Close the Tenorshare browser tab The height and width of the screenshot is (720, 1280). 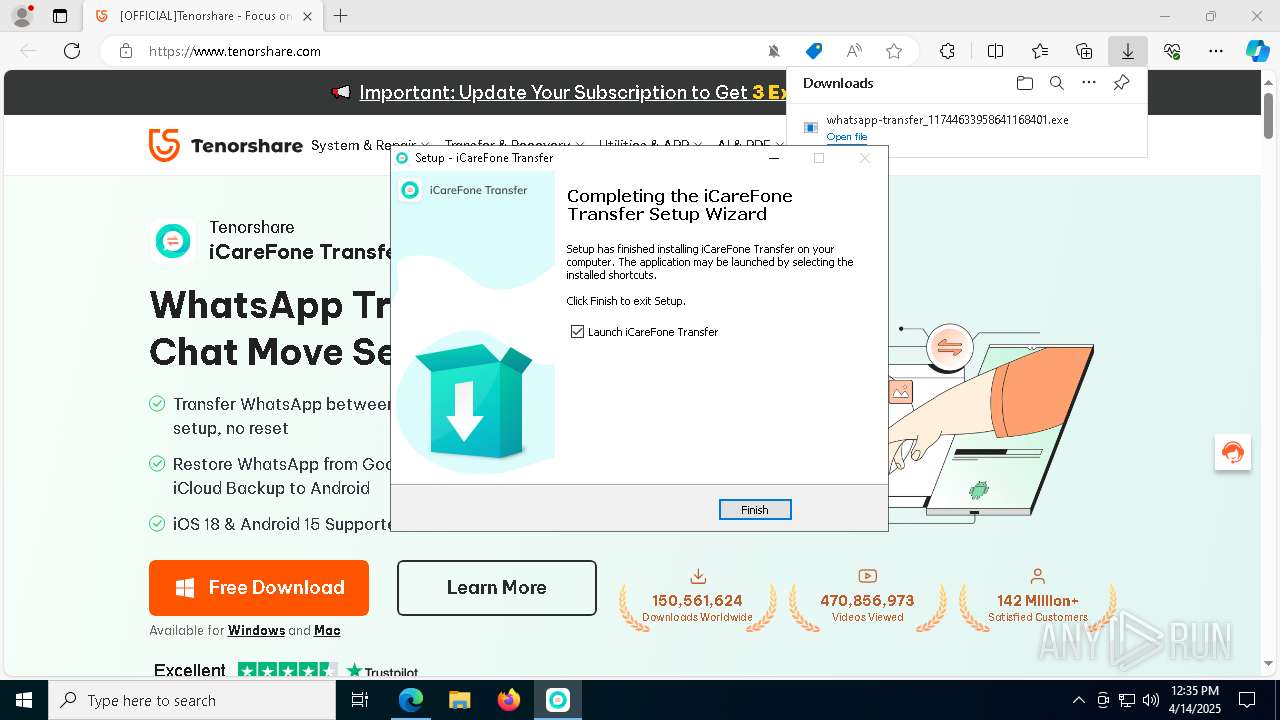[x=307, y=16]
